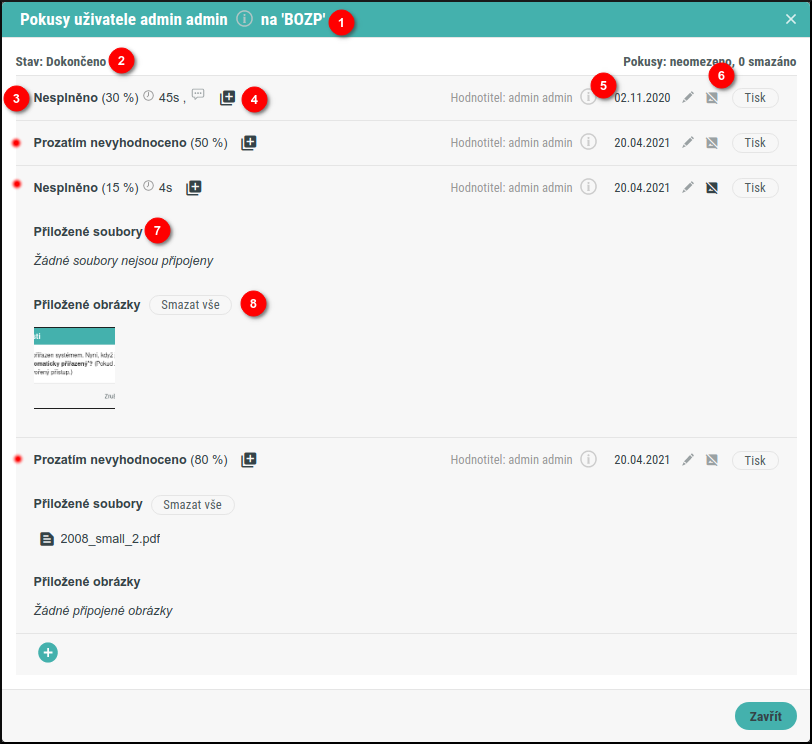This screenshot has height=744, width=812.
Task: Click the evaluator info icon on the 15 % attempt
Action: (589, 187)
